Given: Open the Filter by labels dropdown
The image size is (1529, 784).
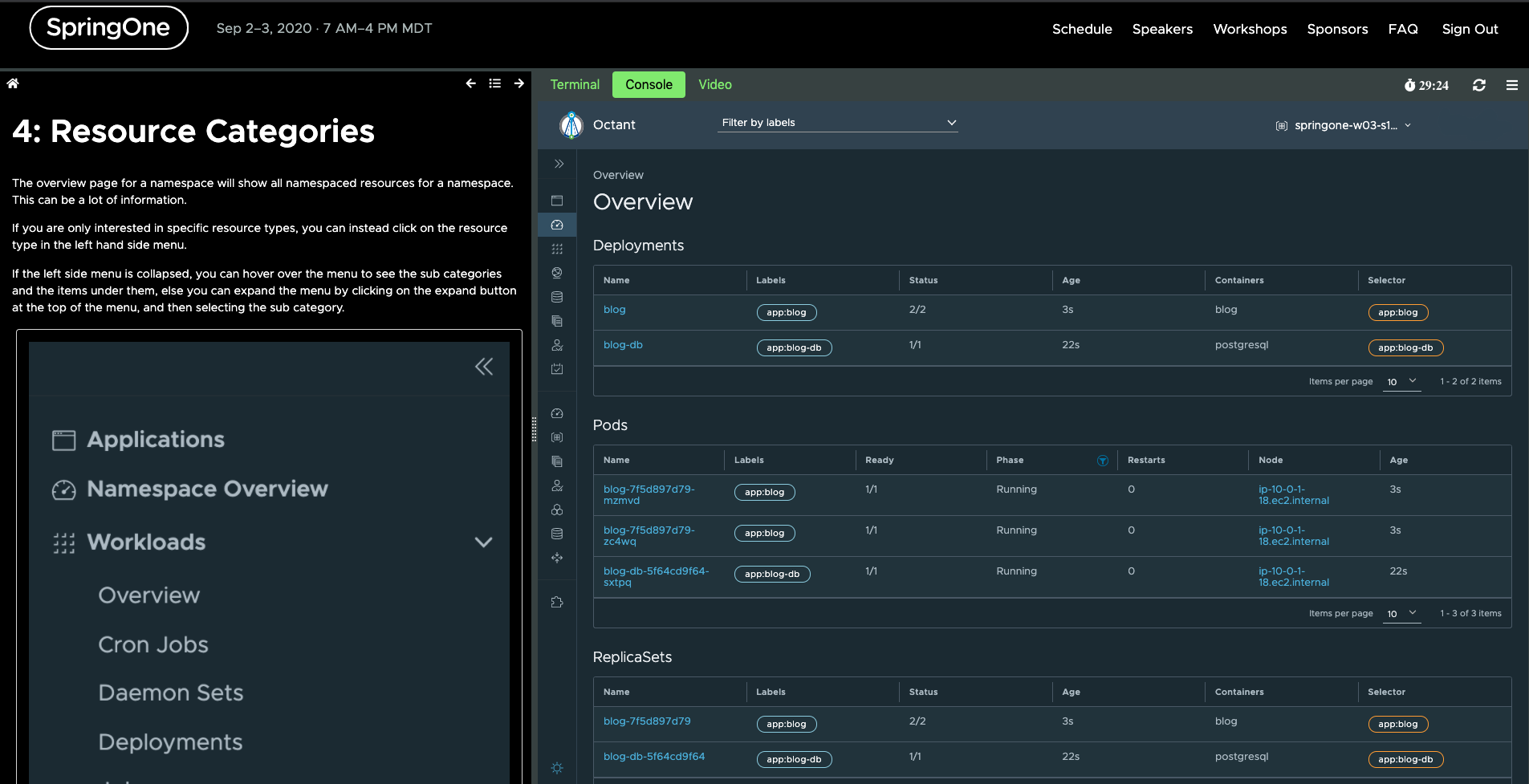Looking at the screenshot, I should (838, 123).
